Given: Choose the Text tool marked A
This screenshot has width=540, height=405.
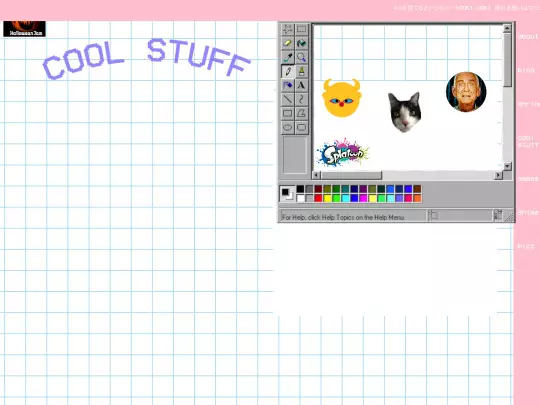Looking at the screenshot, I should click(301, 85).
